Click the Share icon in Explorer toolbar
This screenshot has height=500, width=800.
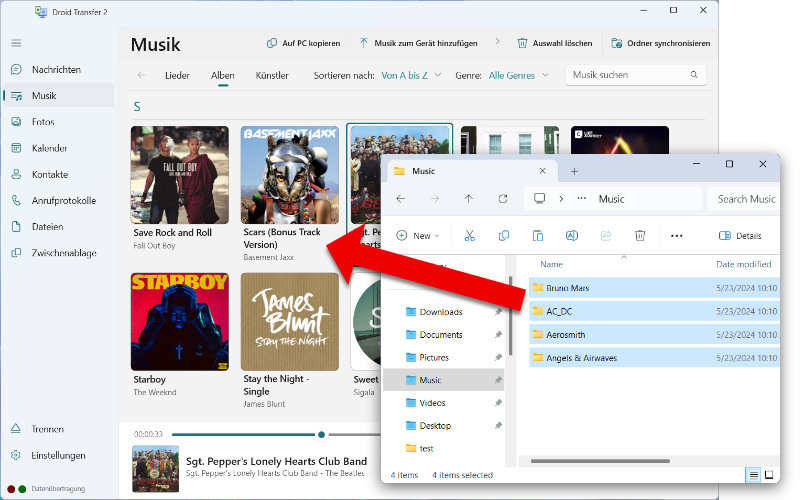606,236
